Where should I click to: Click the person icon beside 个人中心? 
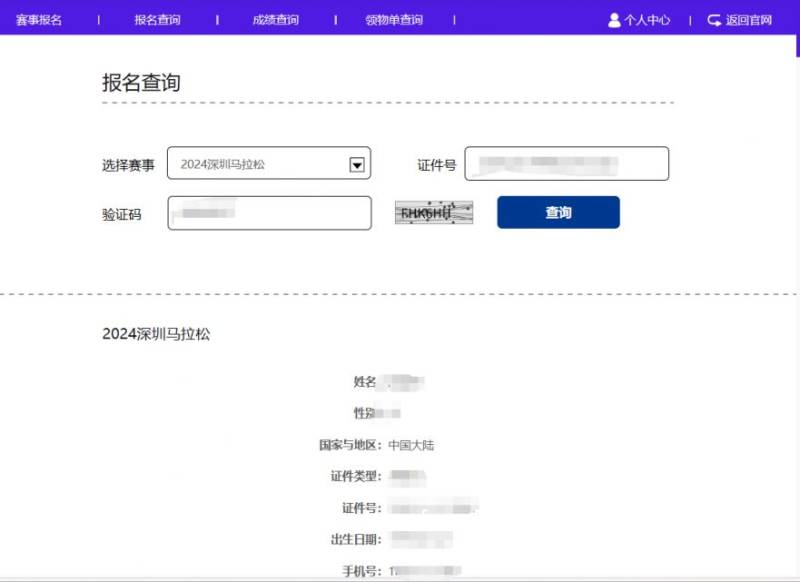tap(613, 19)
